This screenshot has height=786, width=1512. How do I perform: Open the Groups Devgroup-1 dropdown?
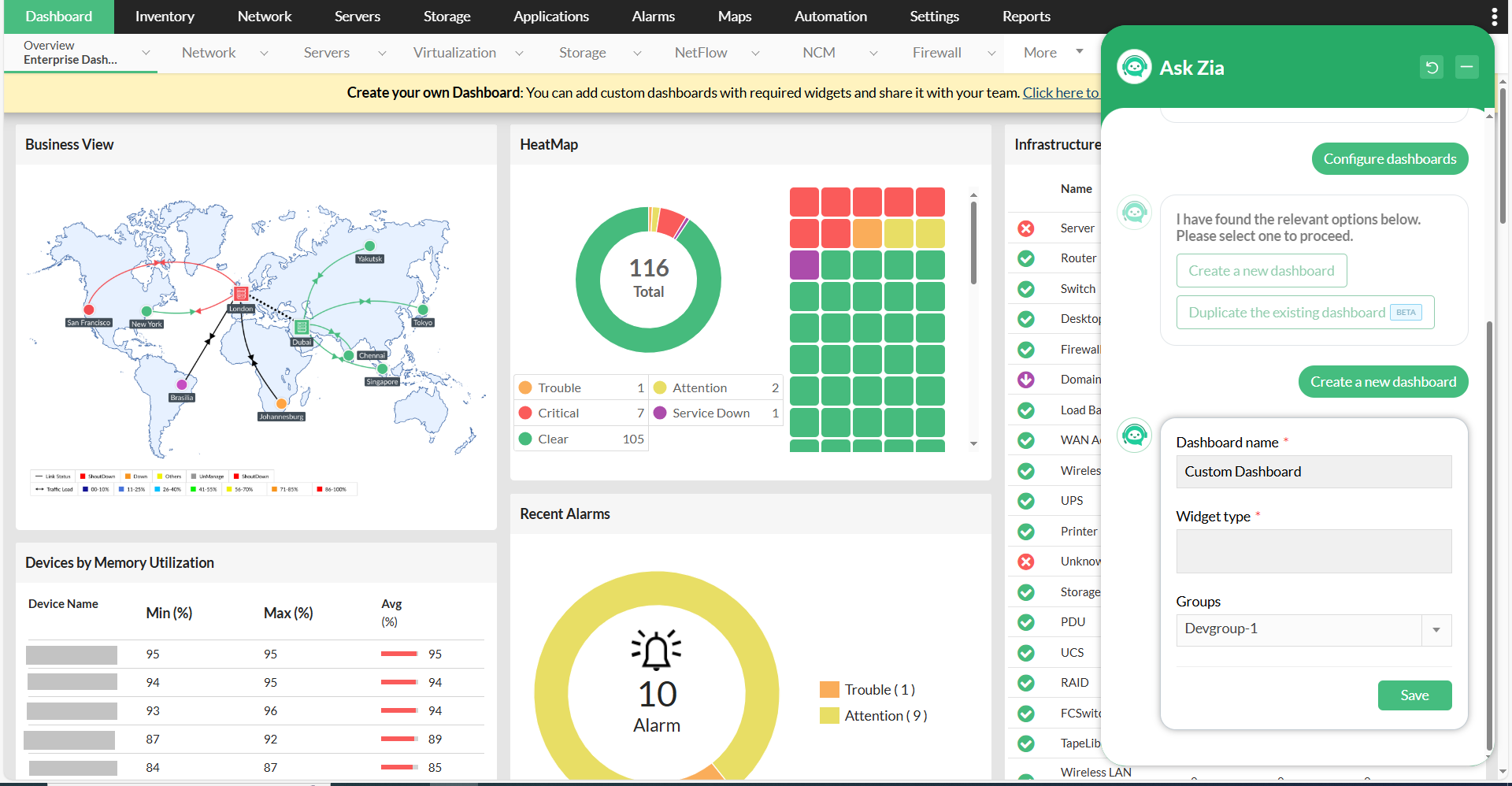(x=1436, y=629)
